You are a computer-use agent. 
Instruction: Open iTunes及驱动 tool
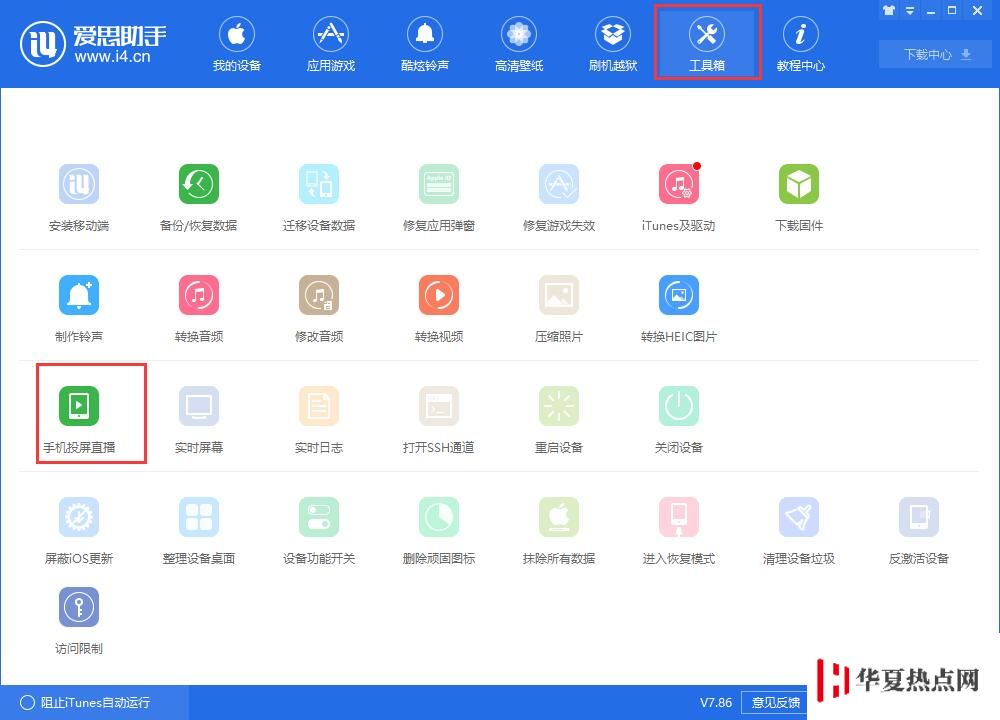(x=679, y=198)
